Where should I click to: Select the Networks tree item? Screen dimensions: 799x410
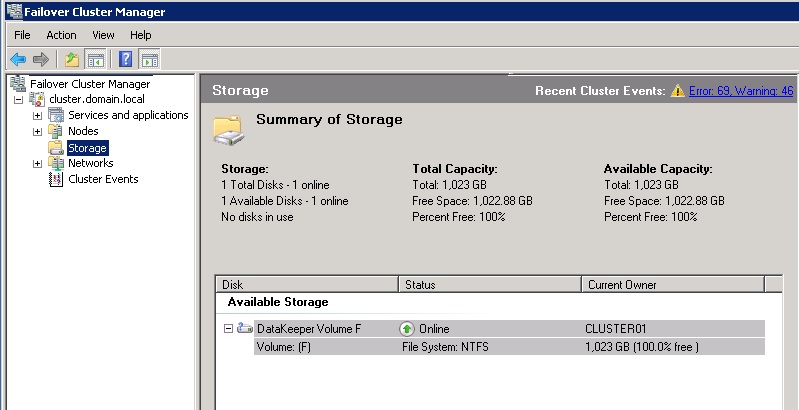coord(91,163)
